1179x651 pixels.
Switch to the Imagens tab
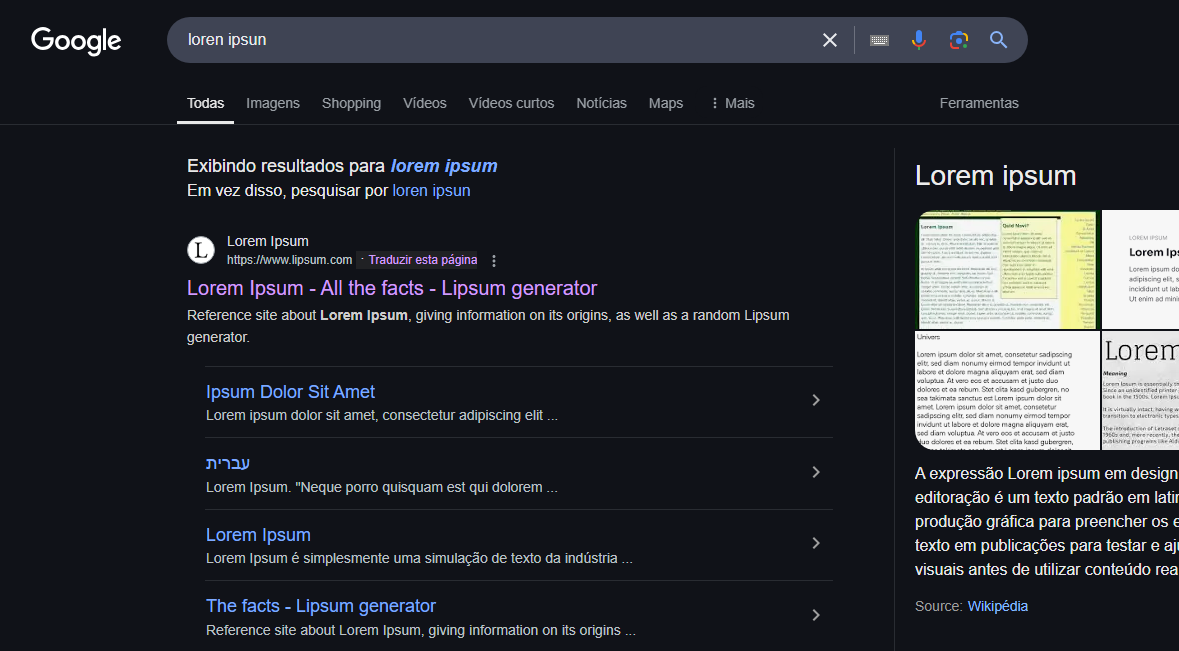coord(273,103)
